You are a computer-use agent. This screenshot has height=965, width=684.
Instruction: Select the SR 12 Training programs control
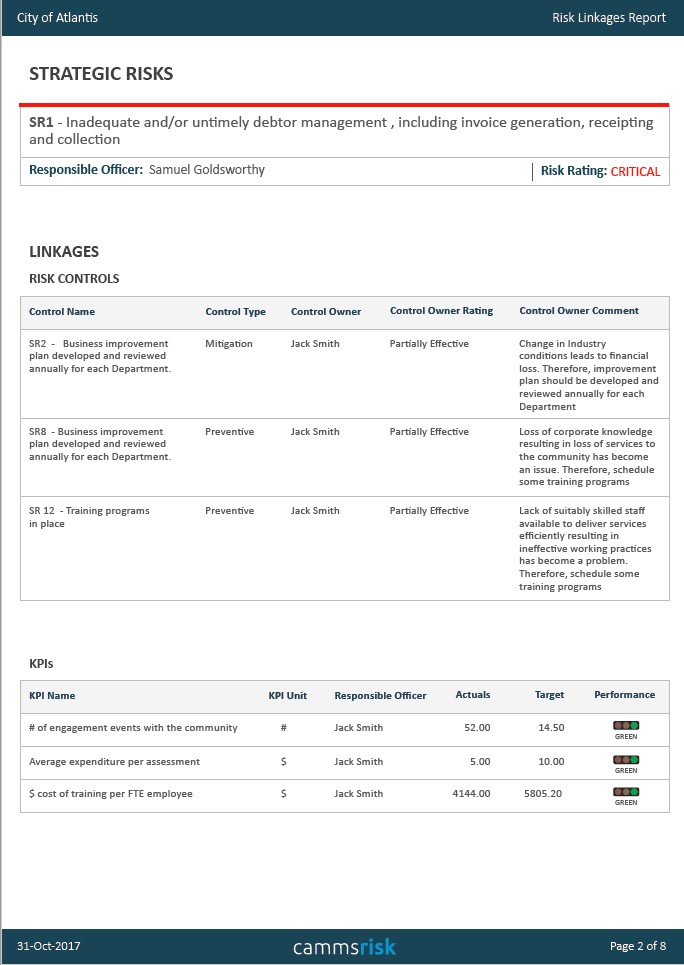point(89,517)
